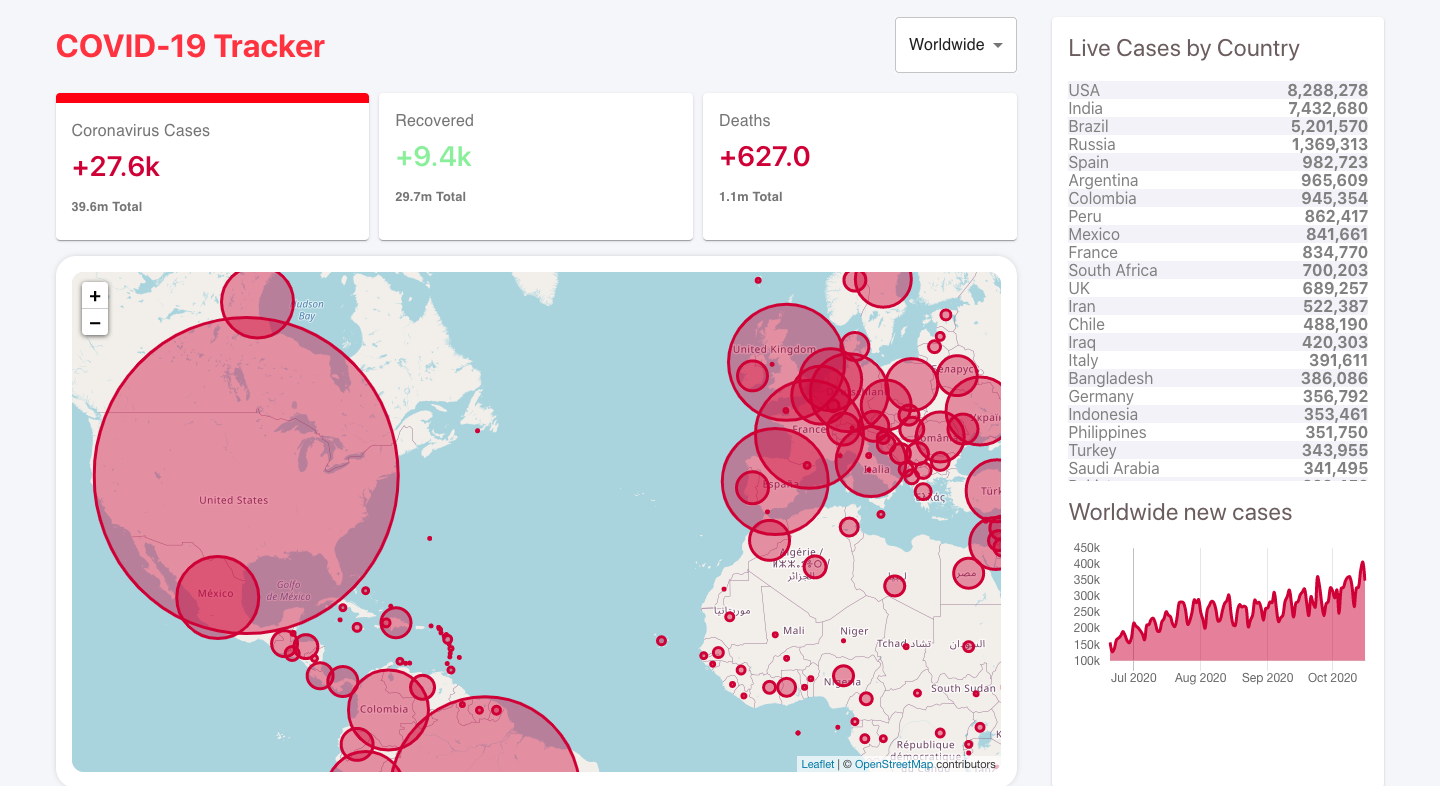Click the United States case circle

(246, 475)
